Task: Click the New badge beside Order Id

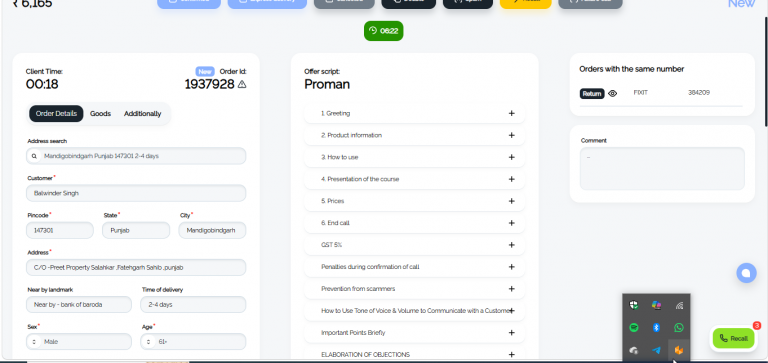Action: [205, 72]
